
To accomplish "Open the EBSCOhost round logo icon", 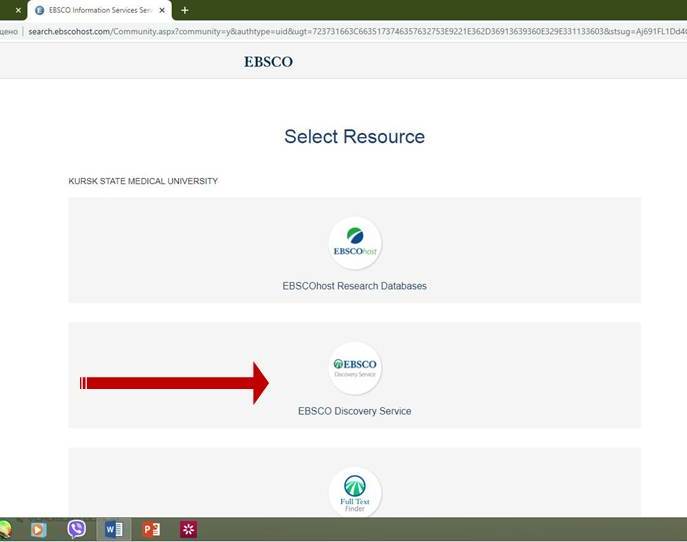I will click(355, 243).
